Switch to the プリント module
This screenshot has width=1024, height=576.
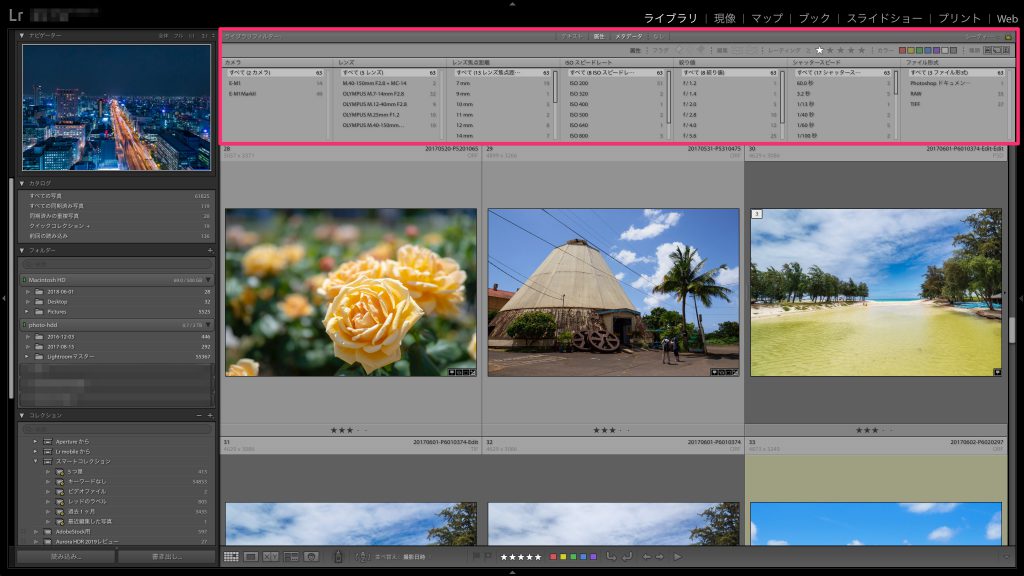click(959, 18)
